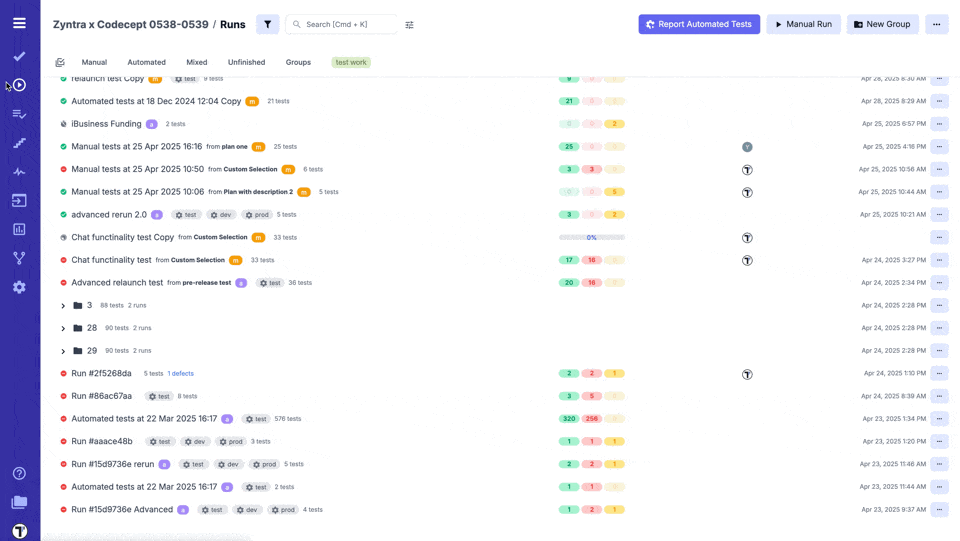Open Plans via the checklist sidebar icon
Image resolution: width=960 pixels, height=541 pixels.
[20, 114]
